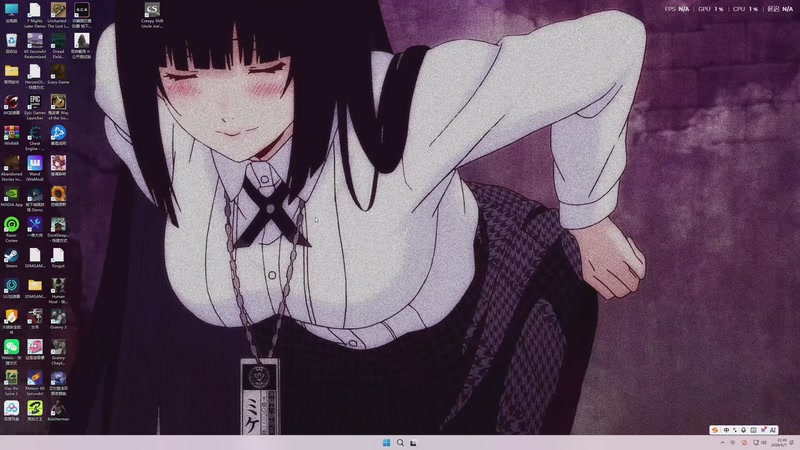The width and height of the screenshot is (800, 450).
Task: Launch Steam from the desktop
Action: point(11,258)
